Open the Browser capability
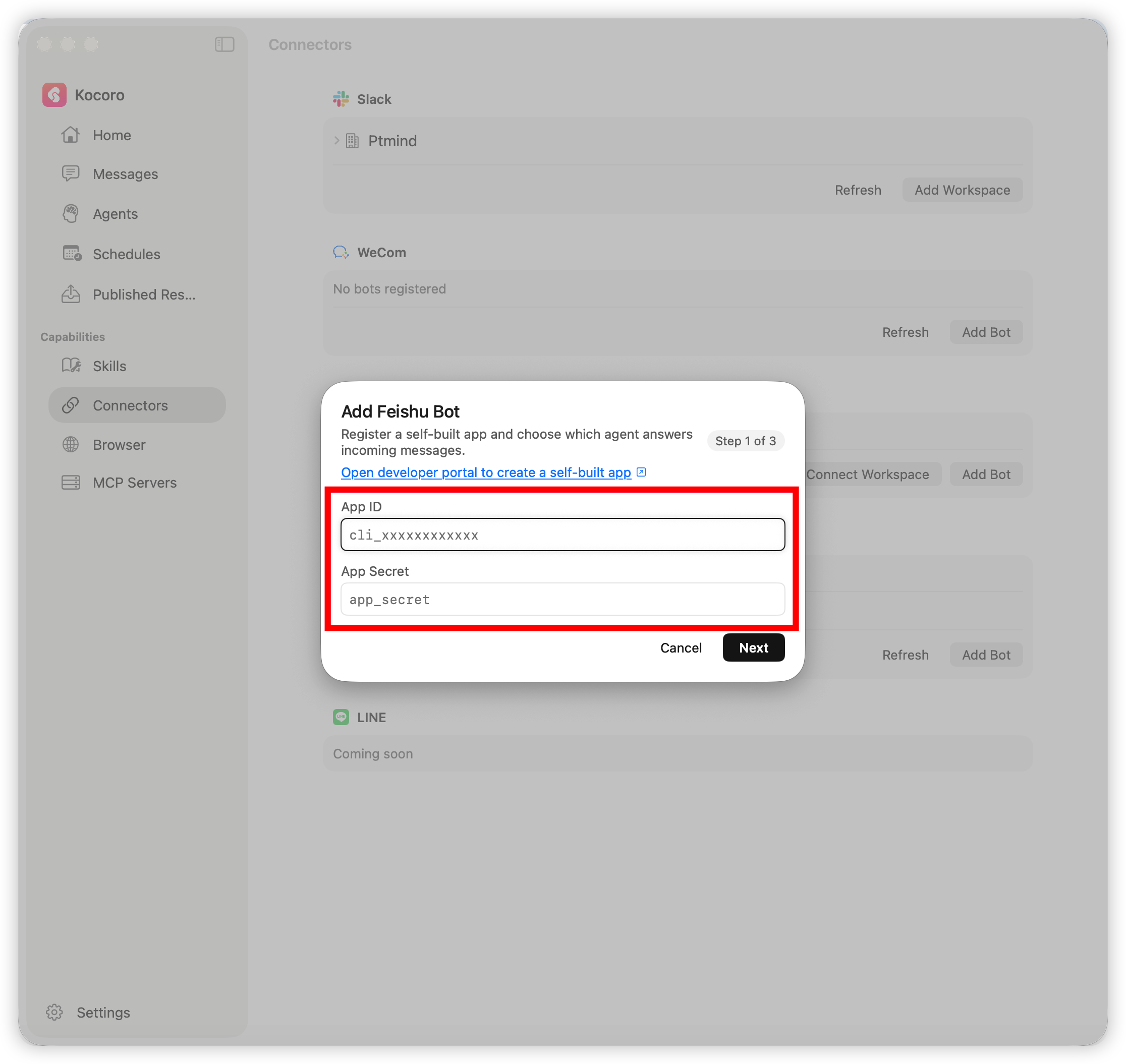Image resolution: width=1126 pixels, height=1064 pixels. (x=137, y=445)
